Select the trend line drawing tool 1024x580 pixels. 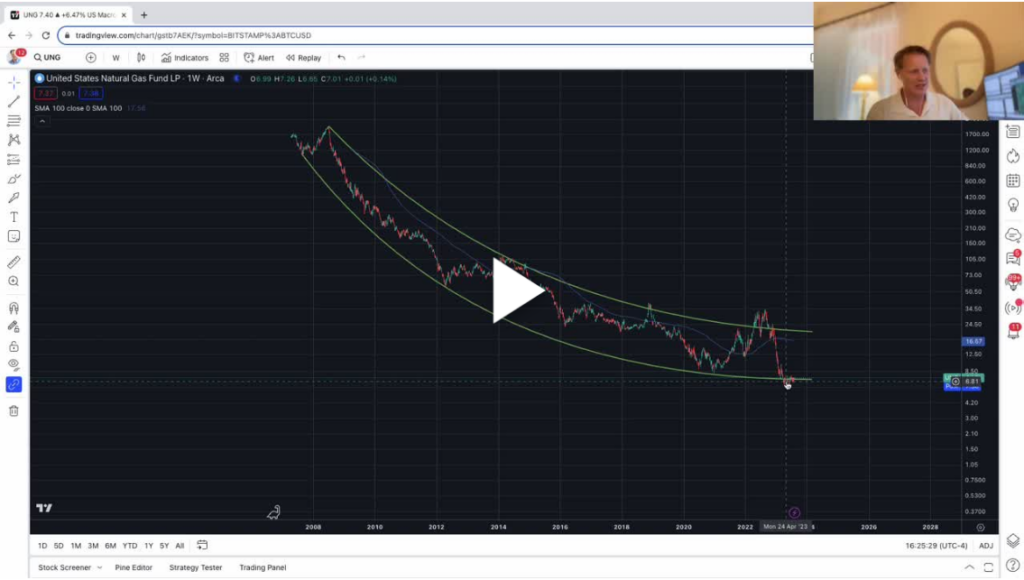point(14,101)
